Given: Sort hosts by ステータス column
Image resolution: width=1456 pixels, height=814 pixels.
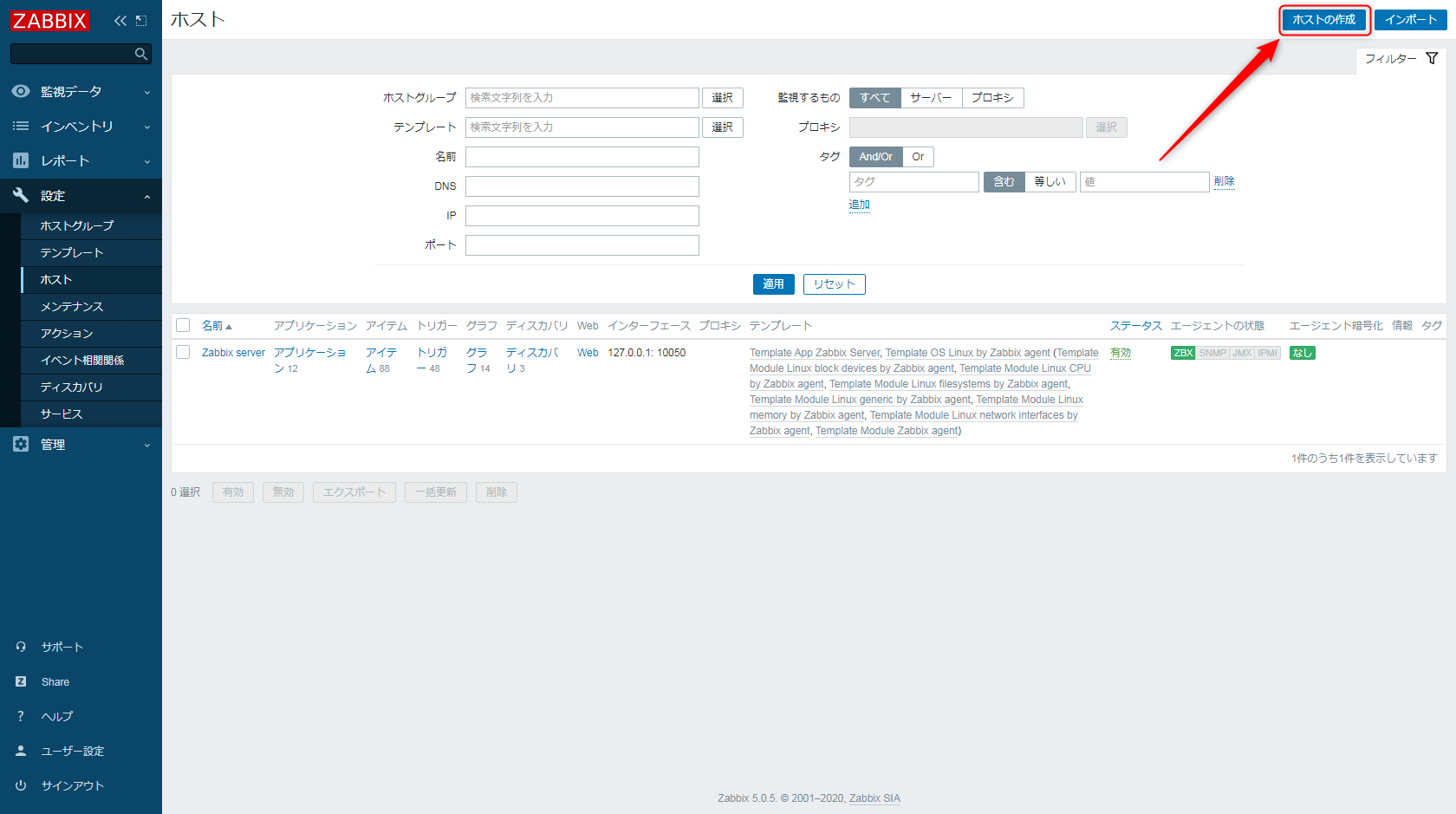Looking at the screenshot, I should (1135, 326).
